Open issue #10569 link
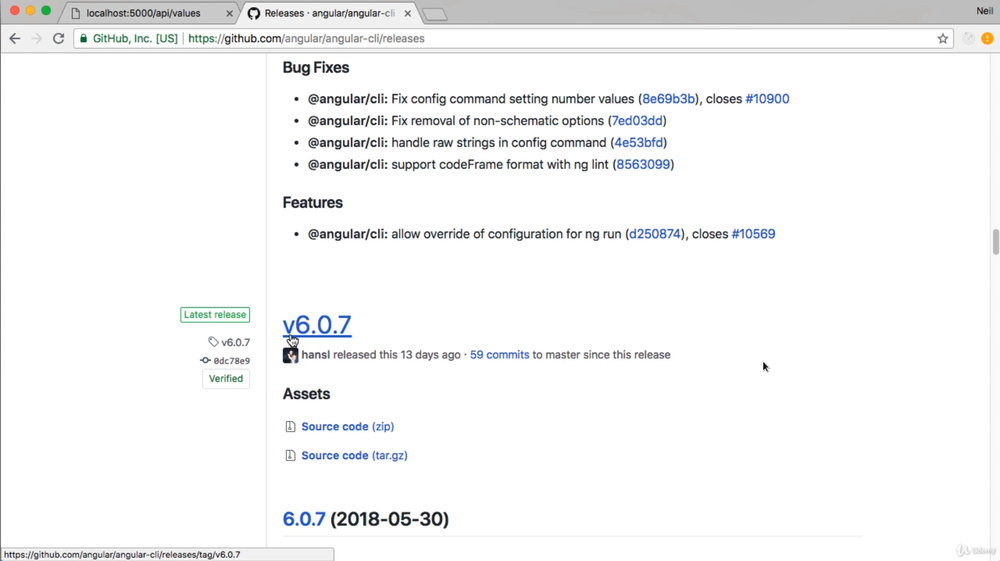Screen dimensions: 1000x561 click(x=753, y=234)
